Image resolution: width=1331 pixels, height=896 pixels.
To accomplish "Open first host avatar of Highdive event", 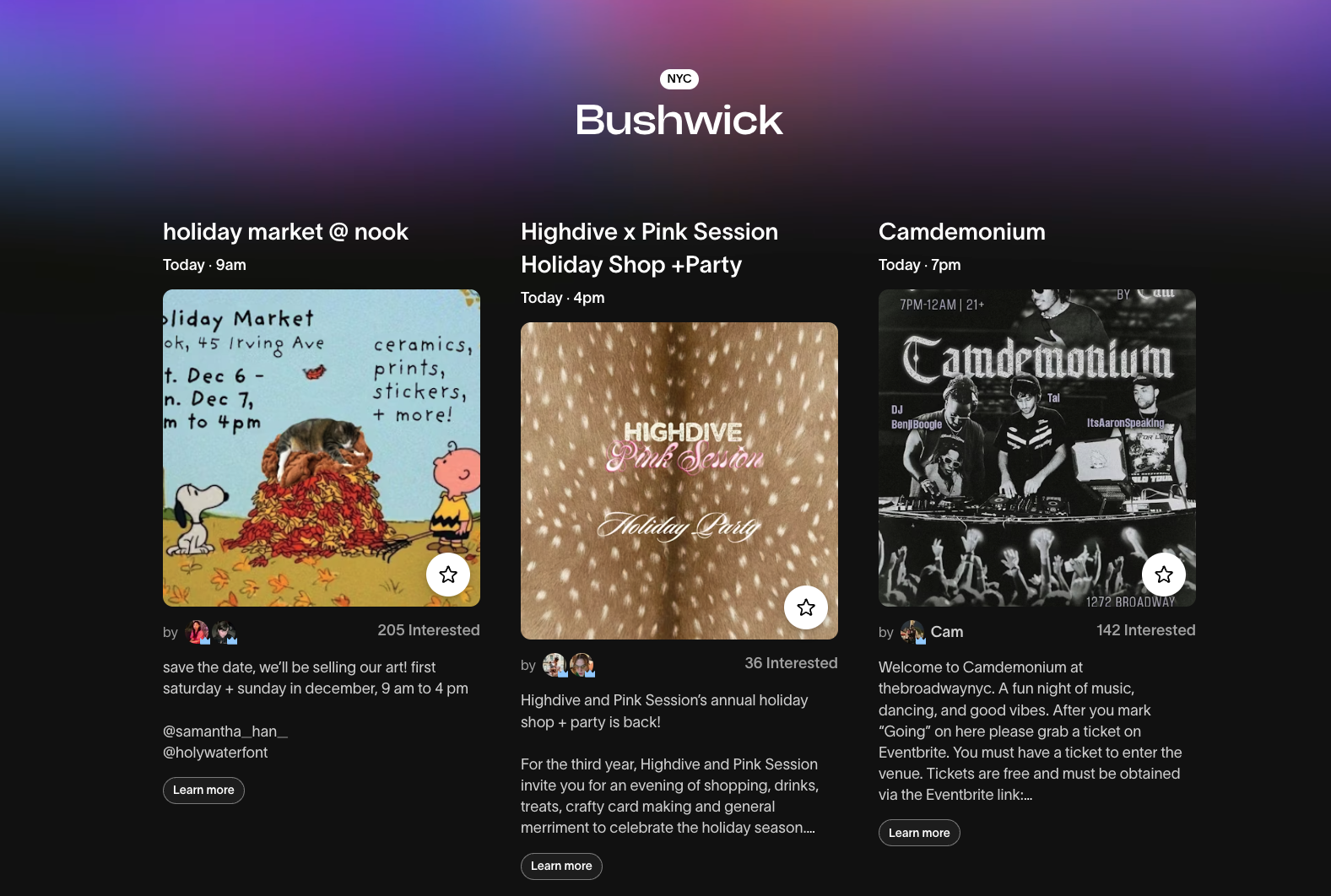I will pyautogui.click(x=555, y=665).
